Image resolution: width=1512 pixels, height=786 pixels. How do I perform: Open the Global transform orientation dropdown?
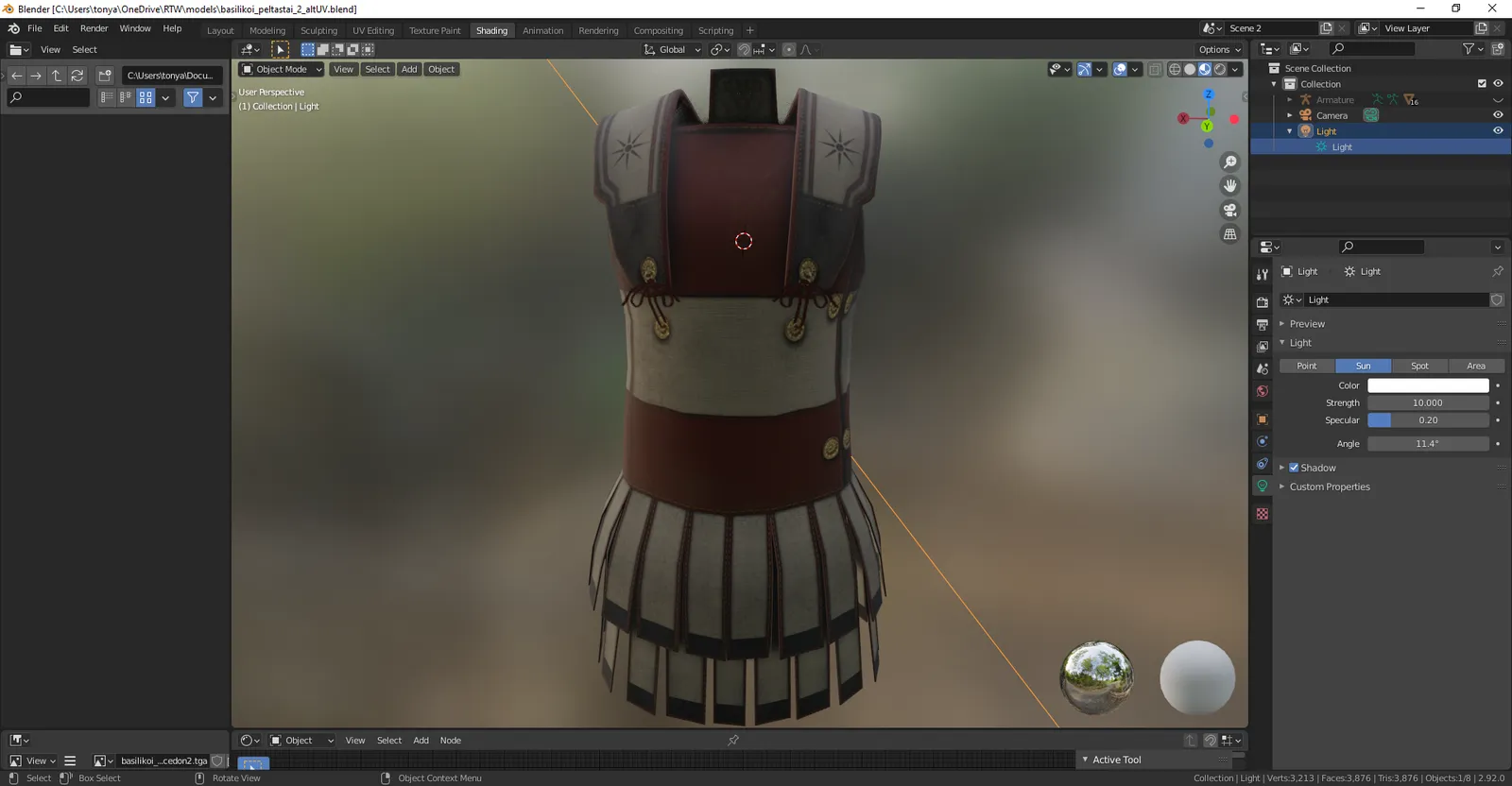coord(672,49)
